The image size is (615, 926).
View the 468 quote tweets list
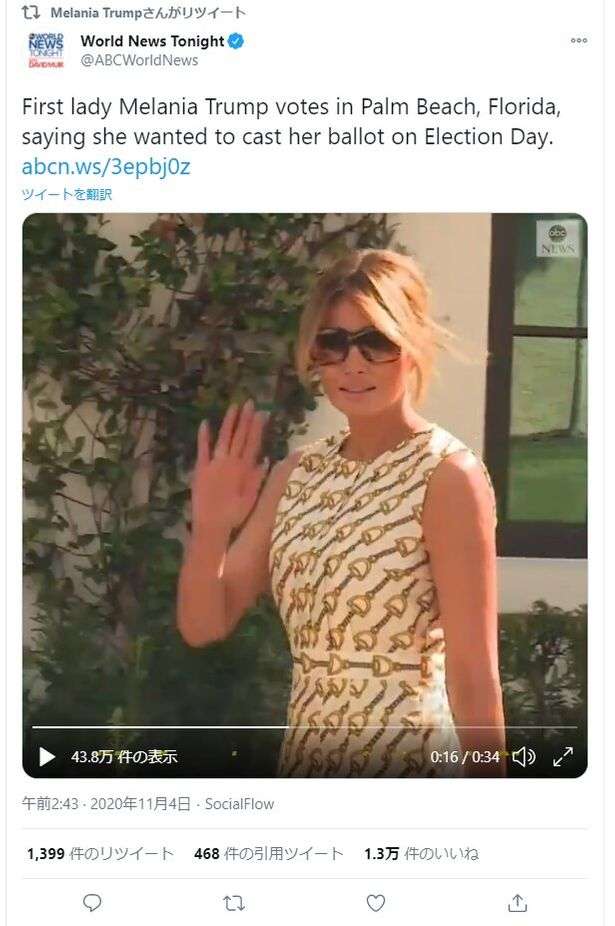(x=268, y=853)
